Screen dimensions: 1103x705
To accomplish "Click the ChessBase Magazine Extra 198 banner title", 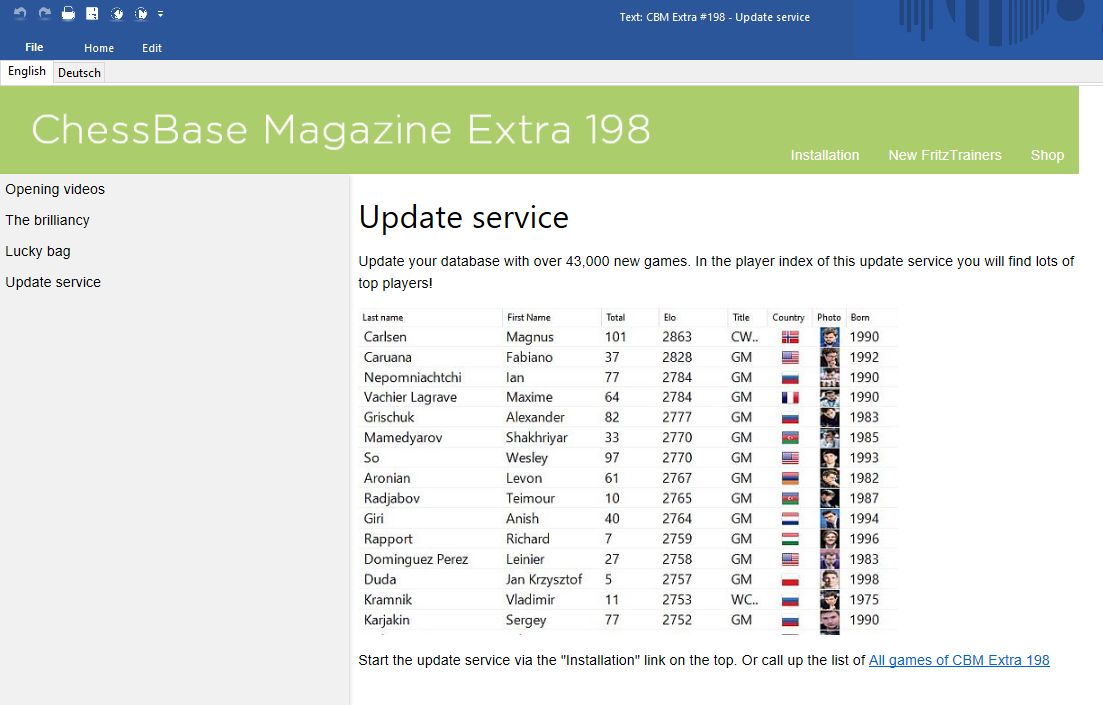I will click(x=341, y=130).
